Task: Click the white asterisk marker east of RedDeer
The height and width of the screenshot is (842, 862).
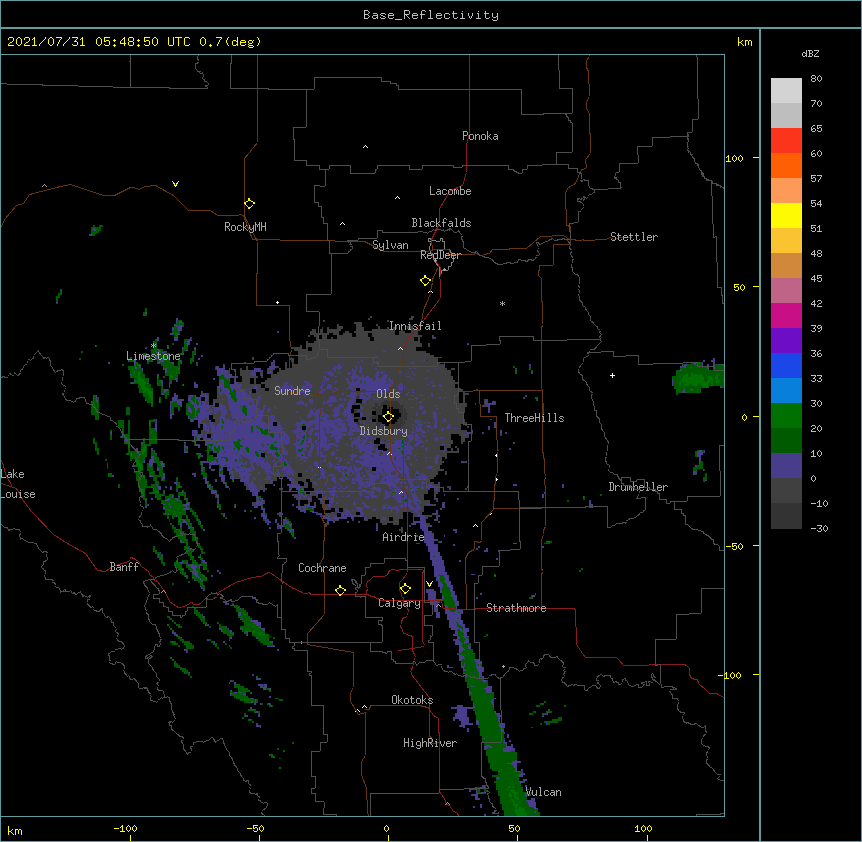Action: coord(502,303)
